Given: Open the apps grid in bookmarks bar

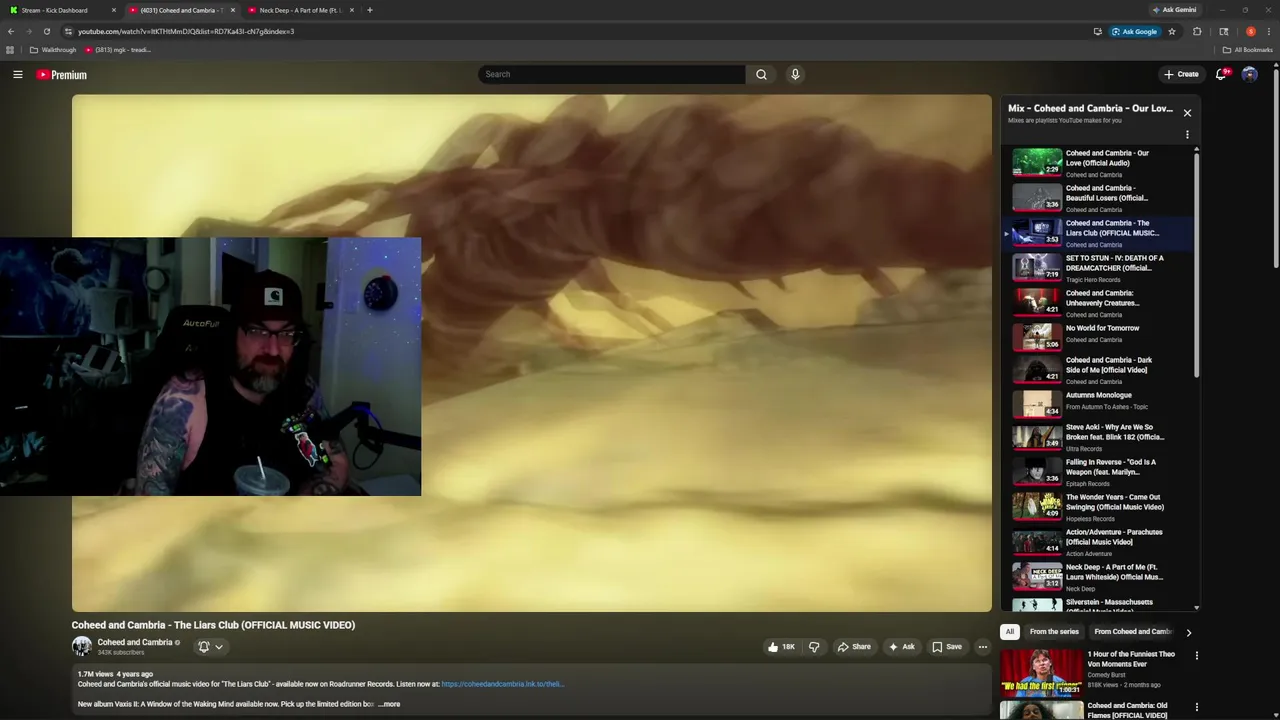Looking at the screenshot, I should click(10, 50).
